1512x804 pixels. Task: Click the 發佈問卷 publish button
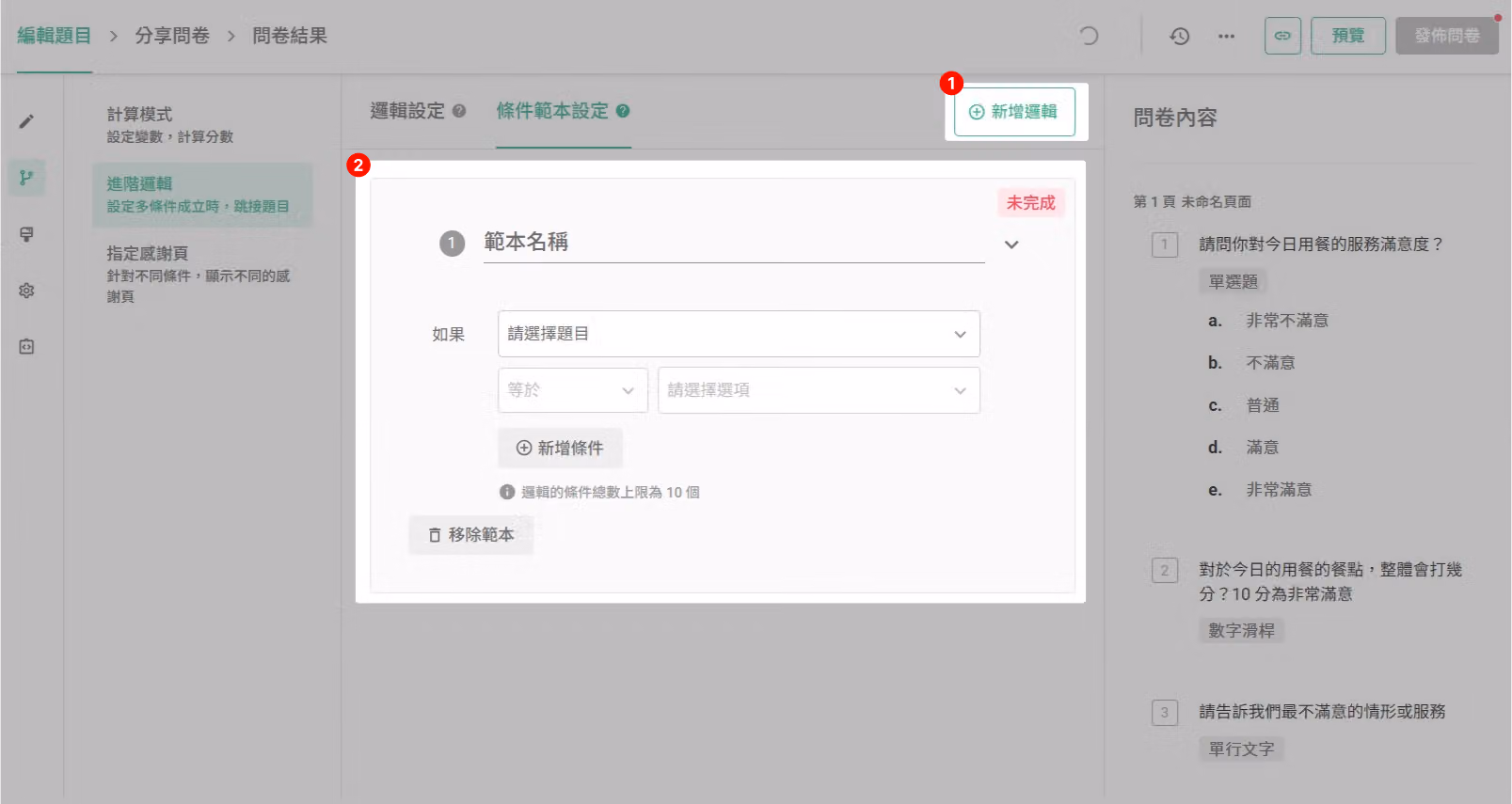1447,36
